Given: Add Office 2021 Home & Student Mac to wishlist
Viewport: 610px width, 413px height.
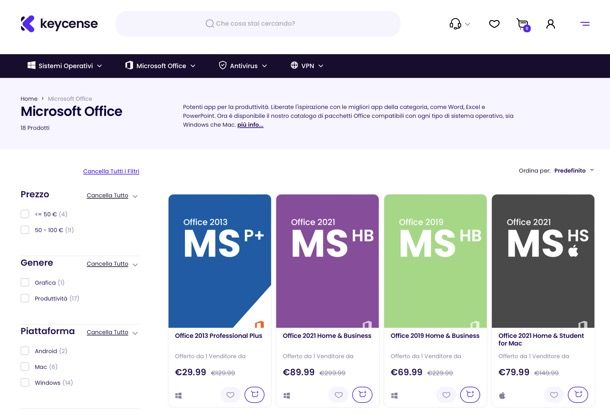Looking at the screenshot, I should [554, 395].
